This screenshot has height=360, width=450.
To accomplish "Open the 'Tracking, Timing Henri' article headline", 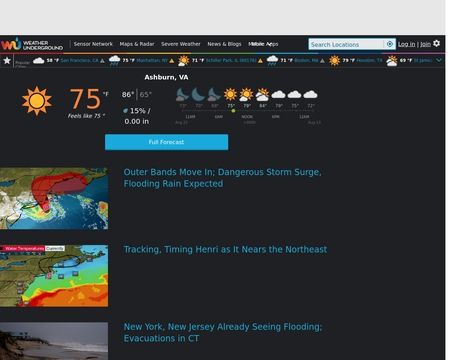I will (x=225, y=249).
